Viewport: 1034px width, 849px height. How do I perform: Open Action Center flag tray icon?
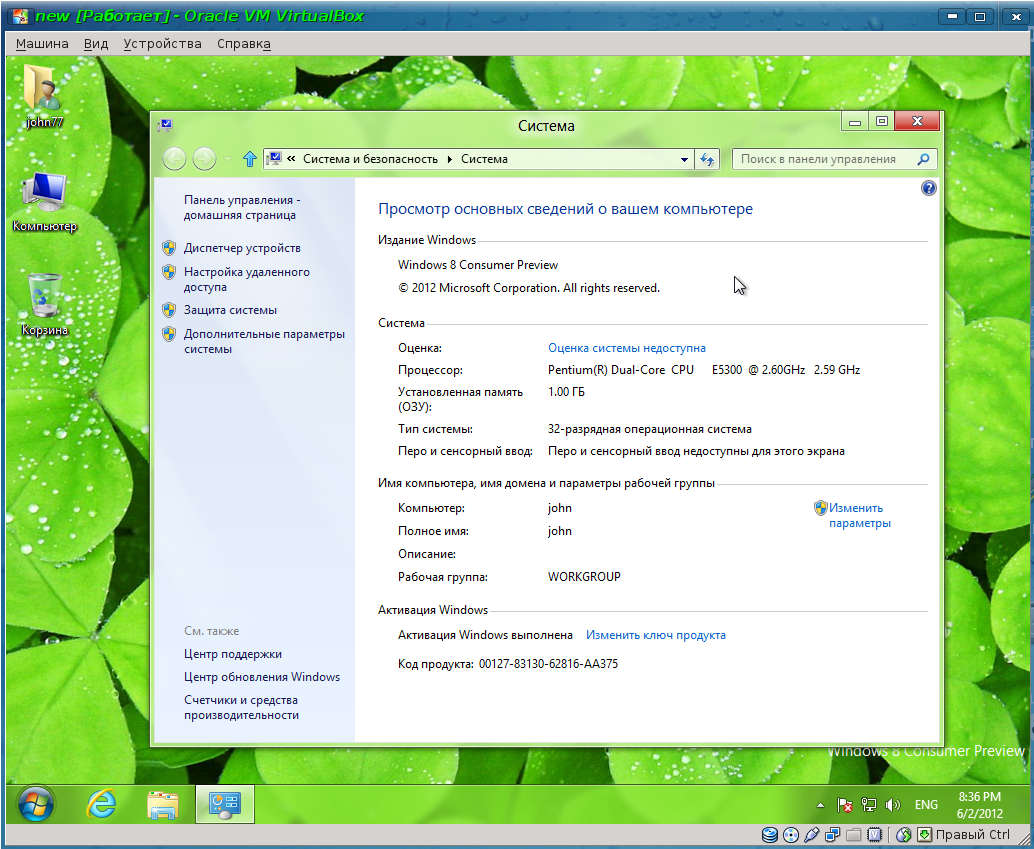[845, 805]
